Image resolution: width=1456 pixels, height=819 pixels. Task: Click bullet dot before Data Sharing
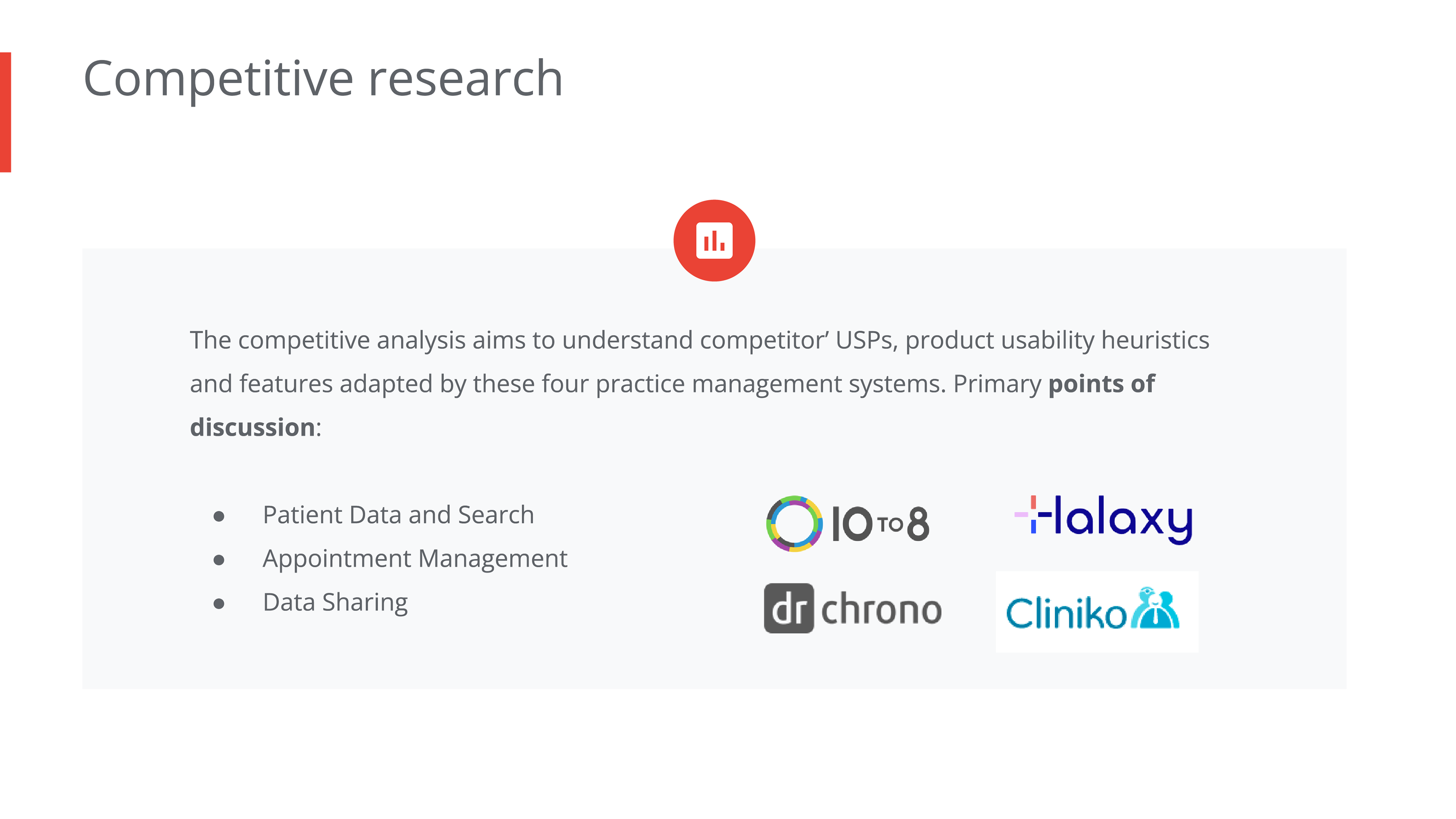[x=219, y=604]
